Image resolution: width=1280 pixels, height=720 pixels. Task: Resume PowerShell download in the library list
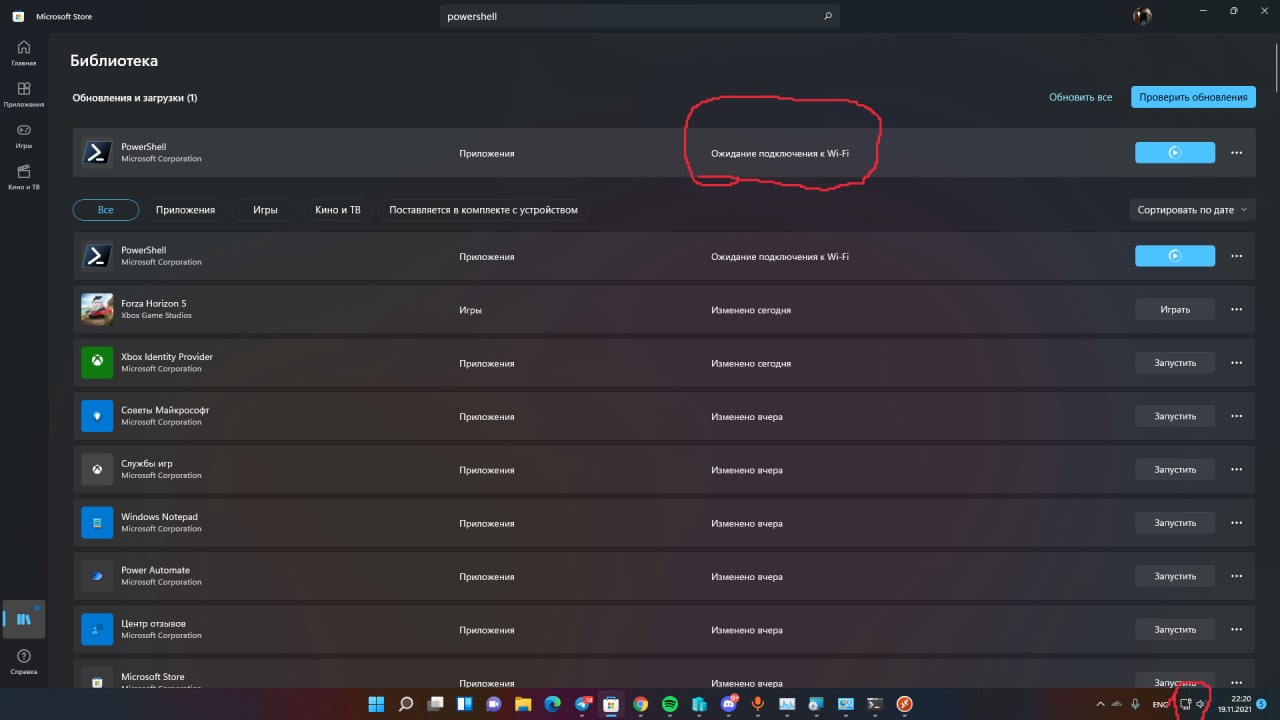pos(1175,256)
